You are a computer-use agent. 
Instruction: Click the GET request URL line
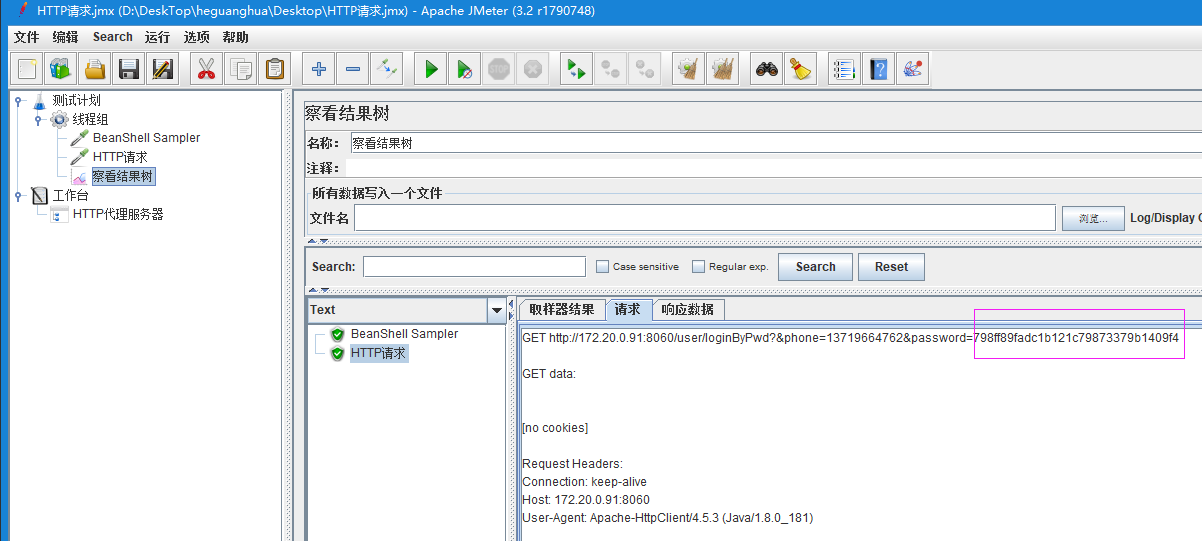tap(851, 338)
